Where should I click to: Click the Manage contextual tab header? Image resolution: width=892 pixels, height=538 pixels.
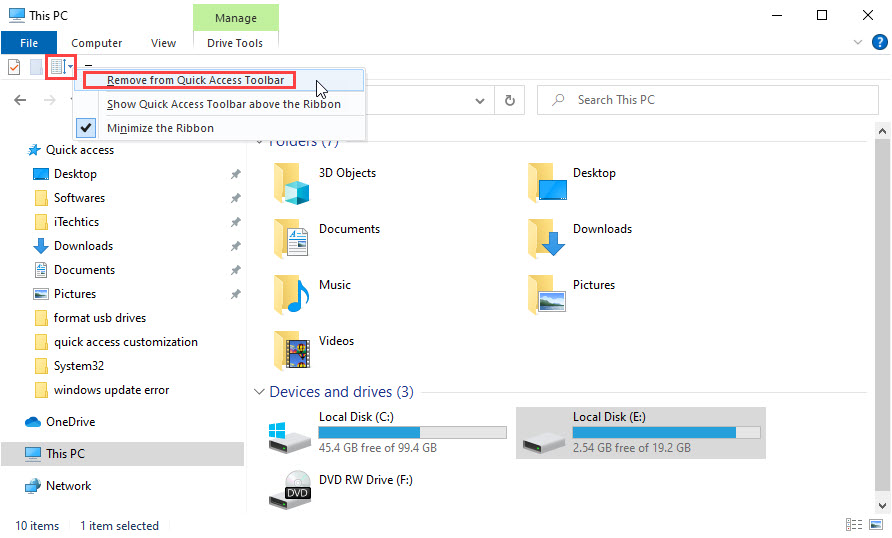236,18
